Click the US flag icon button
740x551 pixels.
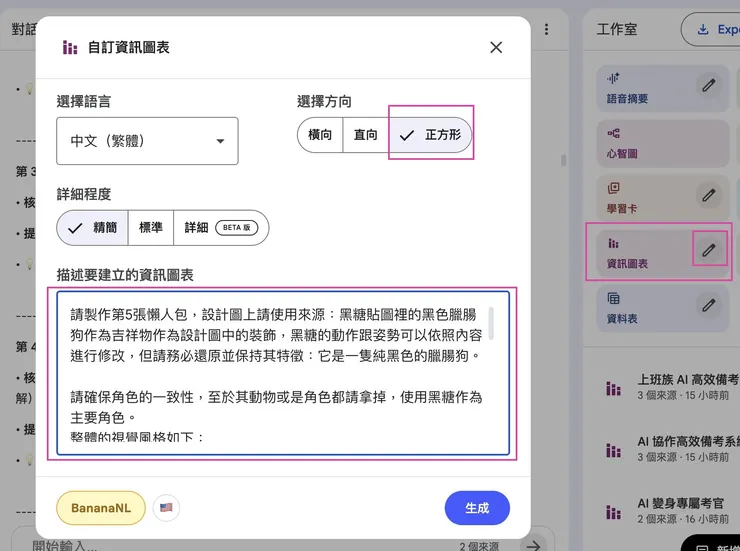pyautogui.click(x=166, y=508)
